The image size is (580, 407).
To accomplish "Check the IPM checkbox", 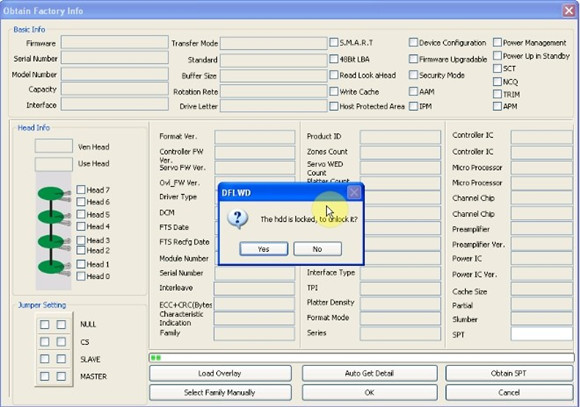I will [413, 107].
